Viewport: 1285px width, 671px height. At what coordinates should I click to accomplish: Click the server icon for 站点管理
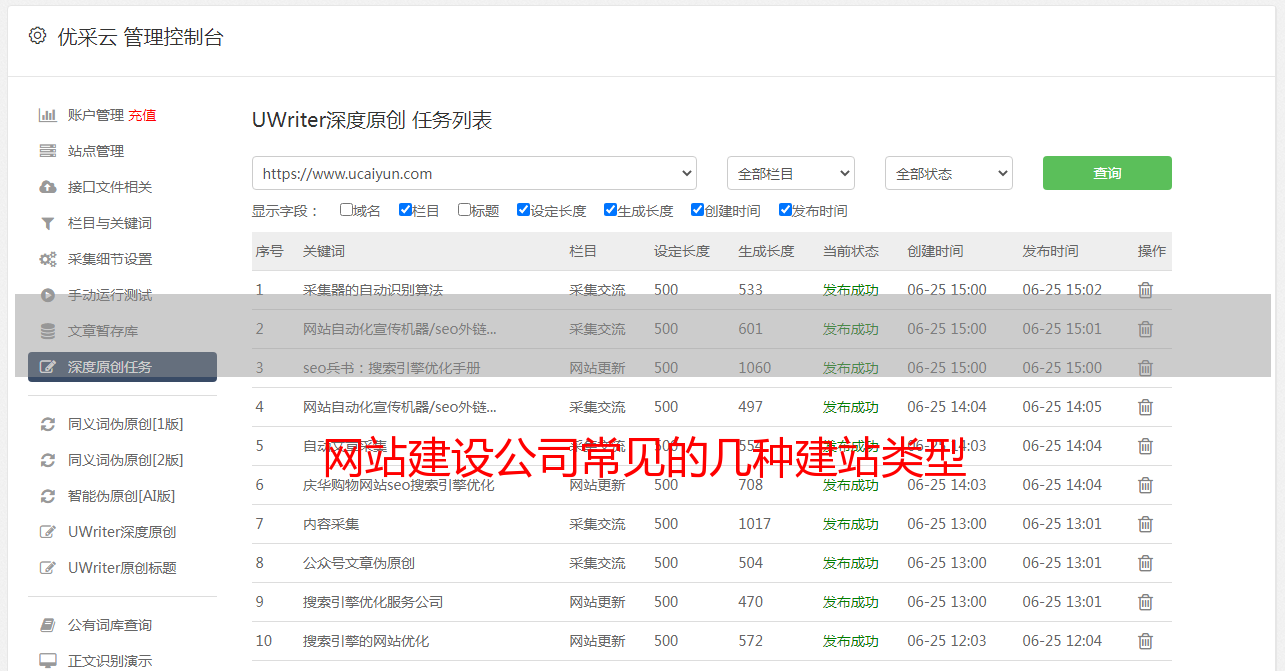(x=47, y=151)
